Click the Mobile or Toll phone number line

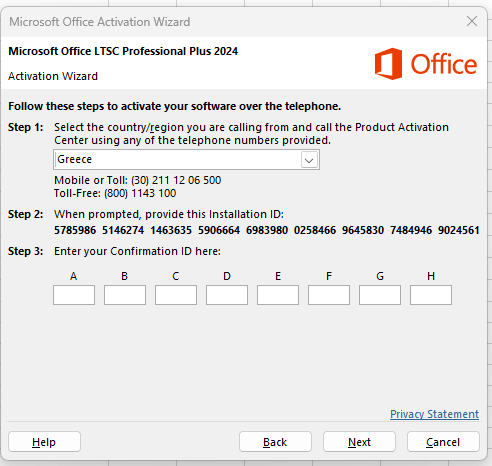[x=138, y=180]
